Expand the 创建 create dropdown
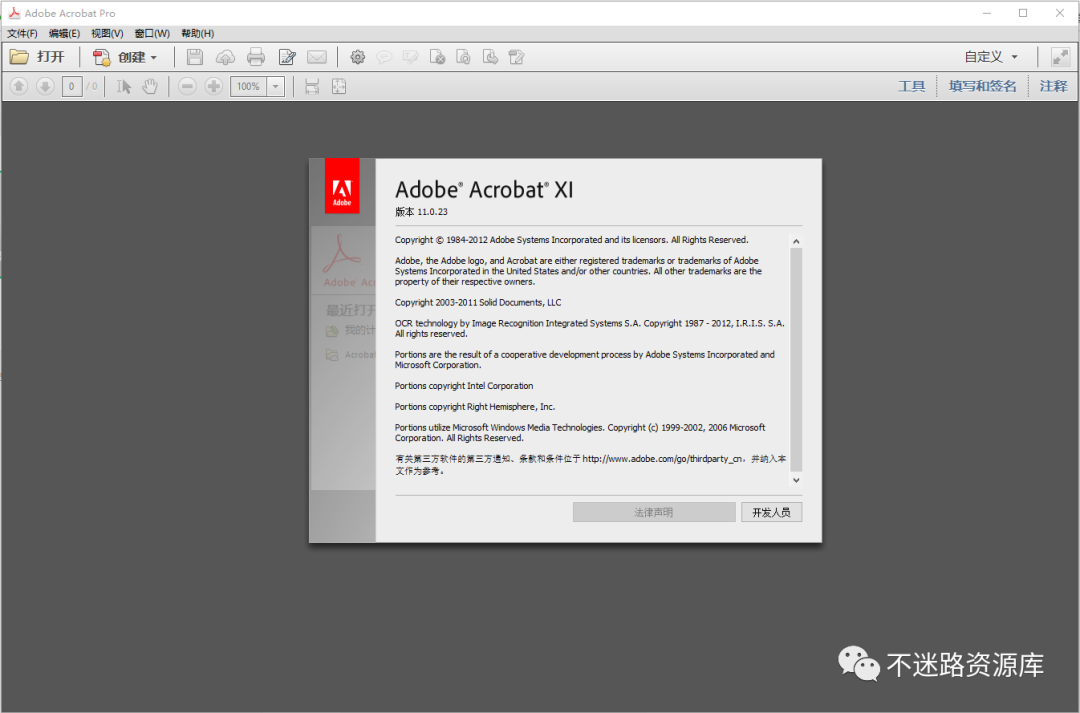 coord(153,58)
